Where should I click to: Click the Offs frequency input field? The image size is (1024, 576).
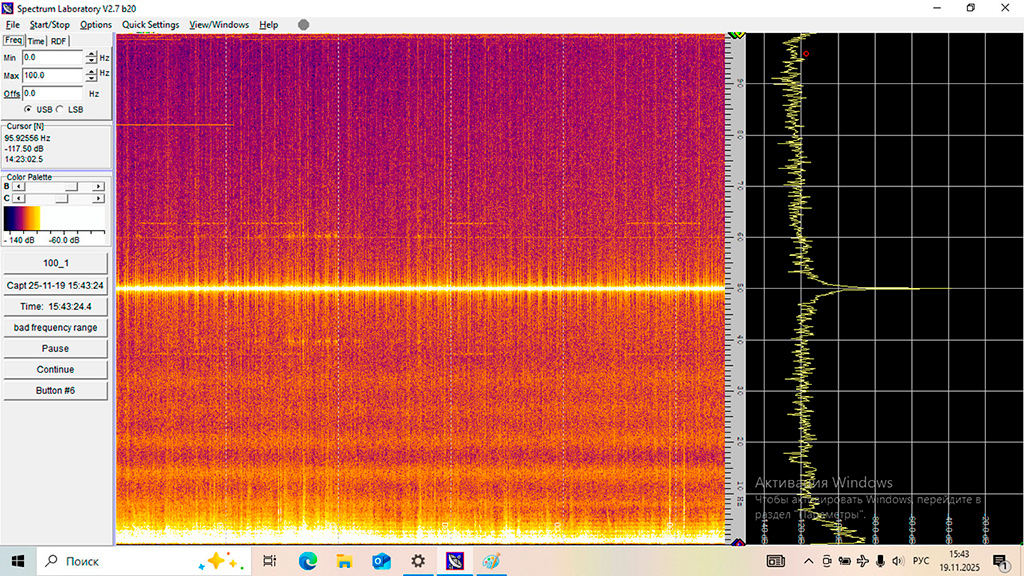click(x=55, y=93)
